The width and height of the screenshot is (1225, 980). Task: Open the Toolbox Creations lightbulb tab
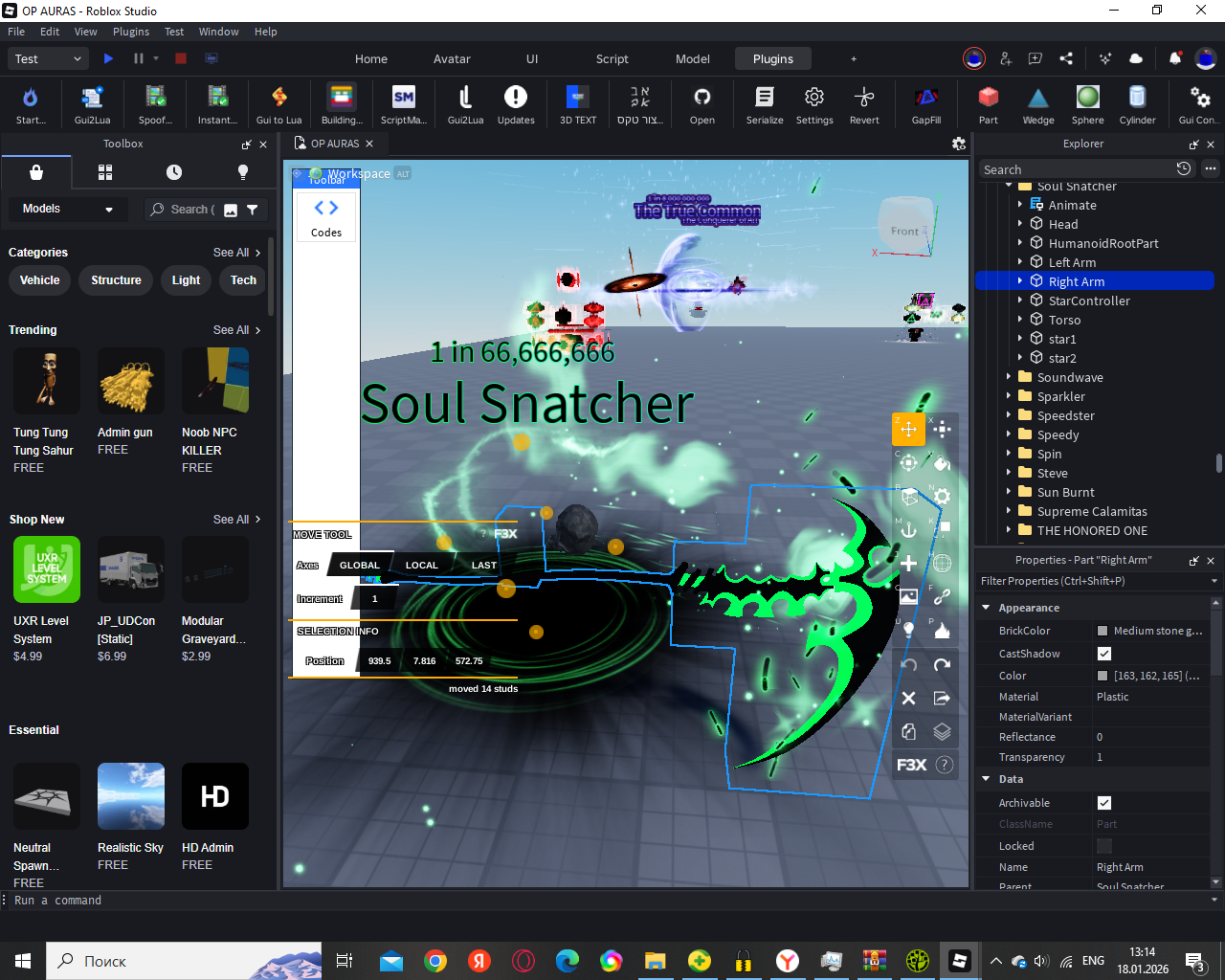[x=243, y=172]
